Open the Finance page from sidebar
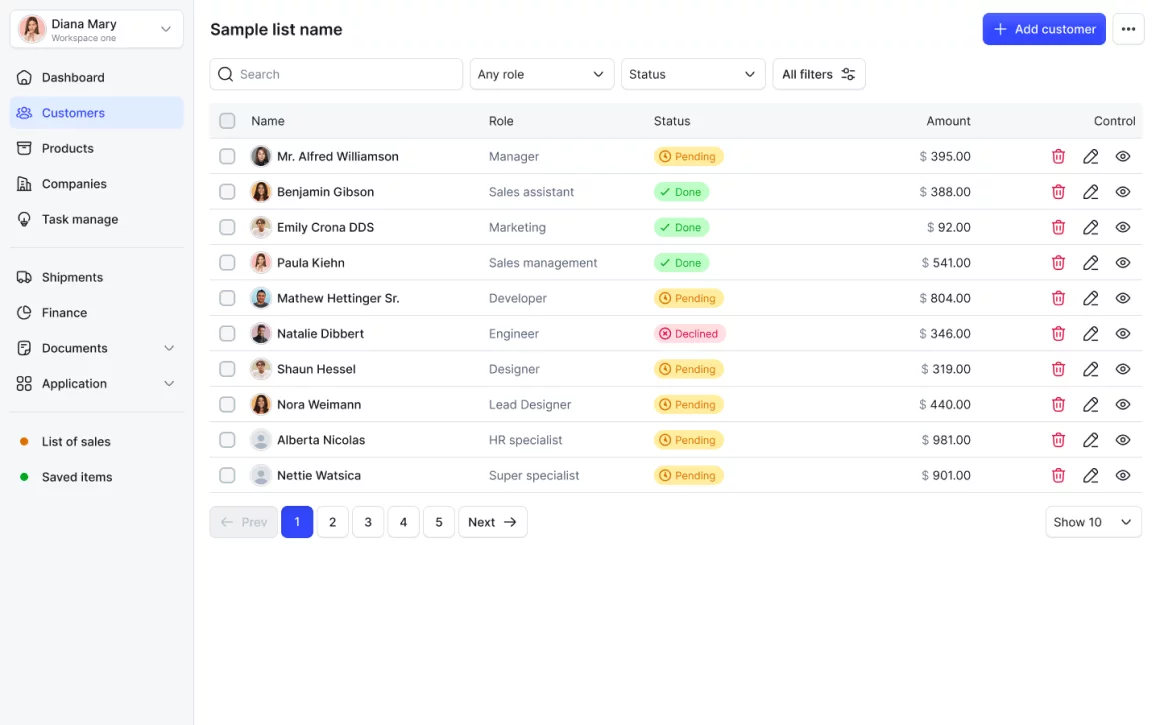This screenshot has height=725, width=1160. 64,313
